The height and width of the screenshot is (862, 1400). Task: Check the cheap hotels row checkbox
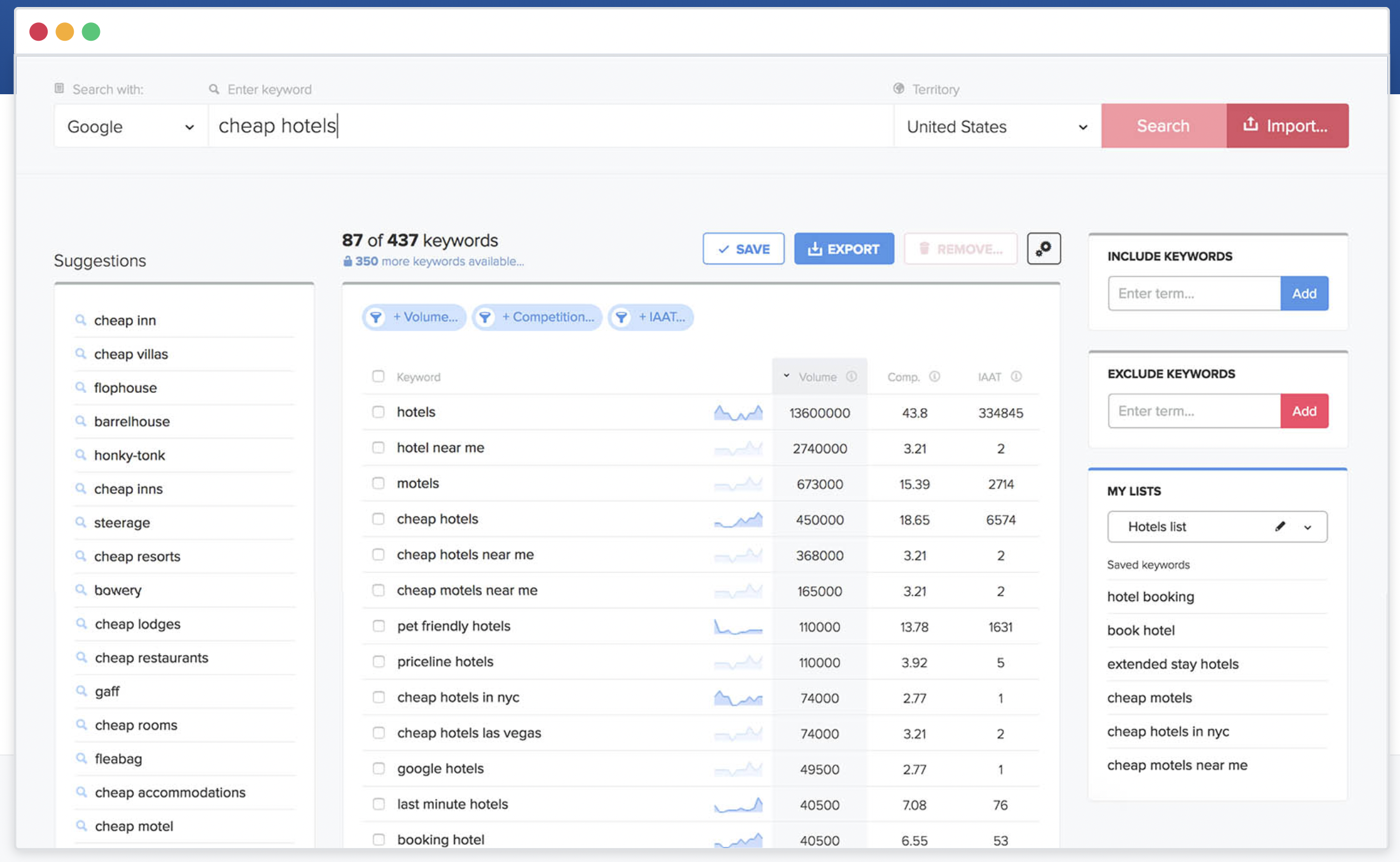(379, 519)
